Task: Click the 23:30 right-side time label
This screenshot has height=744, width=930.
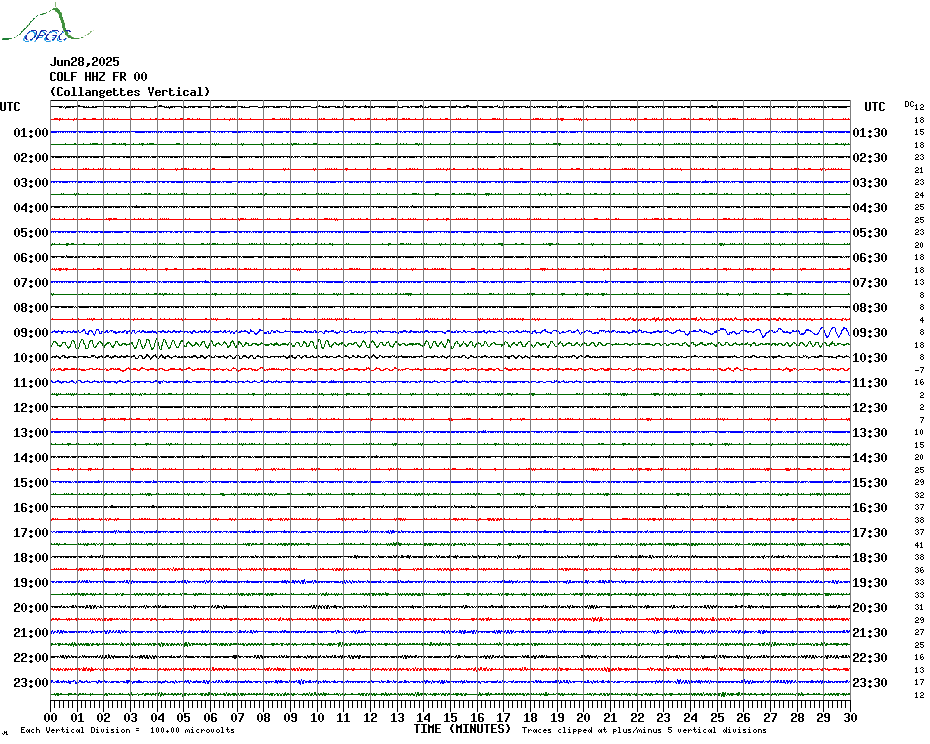Action: tap(870, 682)
